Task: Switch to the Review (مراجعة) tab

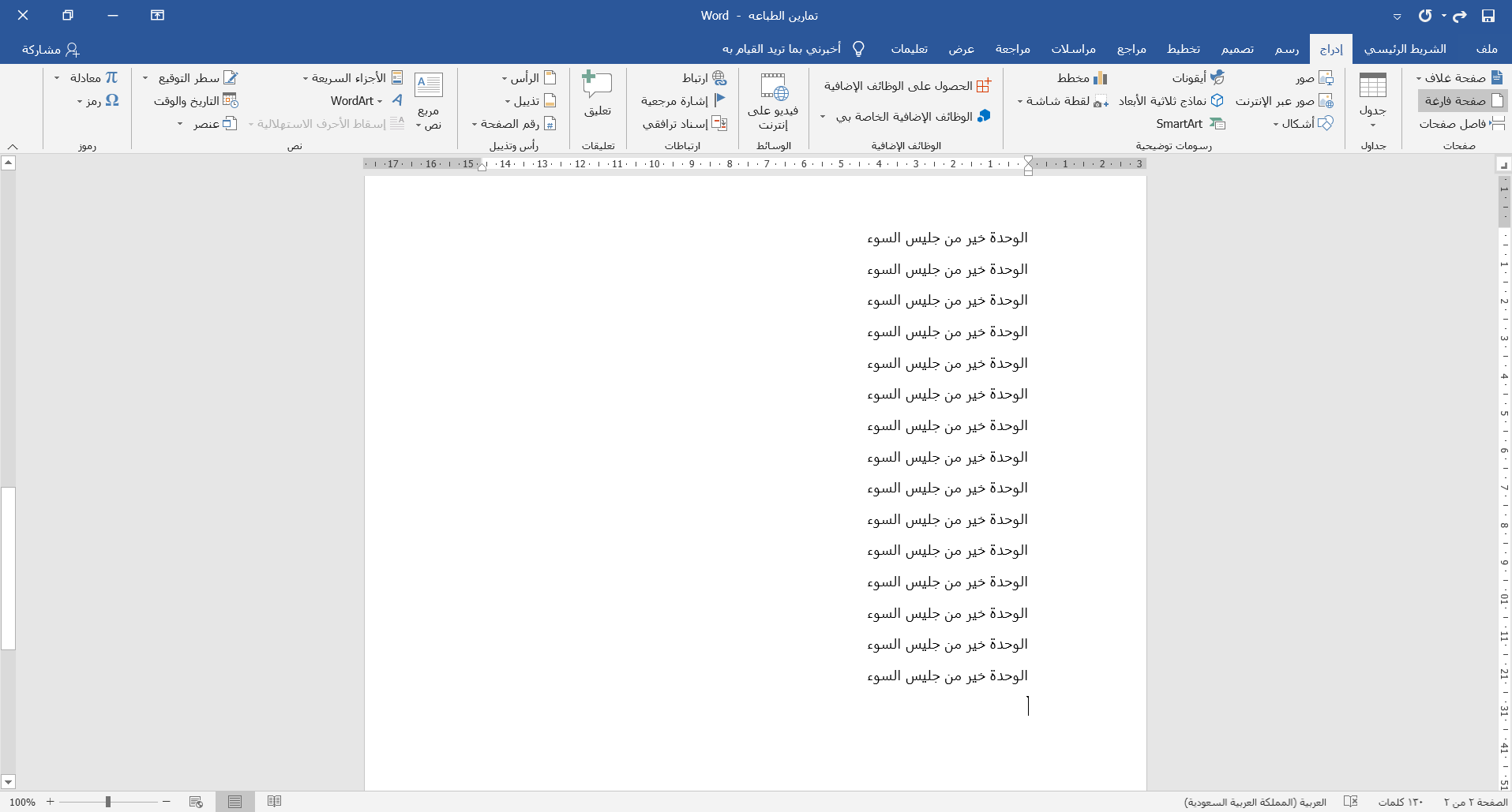Action: pyautogui.click(x=1012, y=49)
